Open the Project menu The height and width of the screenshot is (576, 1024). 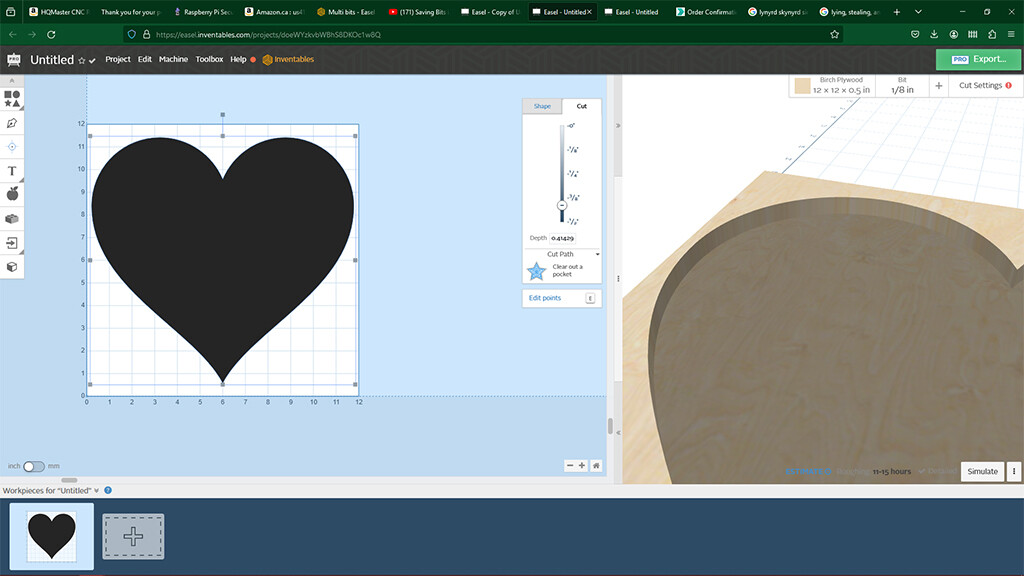118,59
